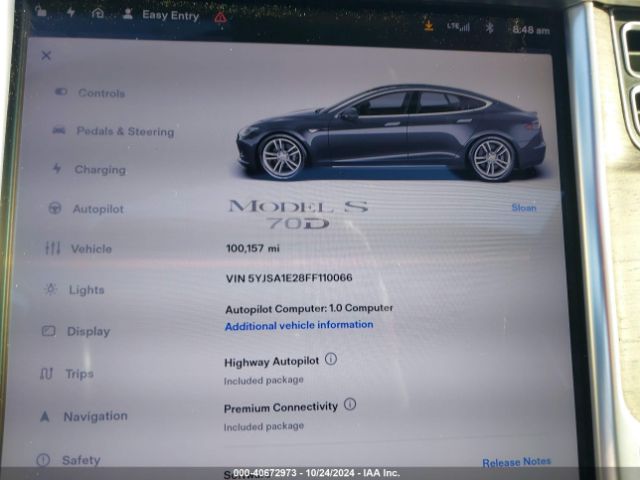Click the sliders icon beside Vehicle
Screen dimensions: 640x480
click(53, 248)
